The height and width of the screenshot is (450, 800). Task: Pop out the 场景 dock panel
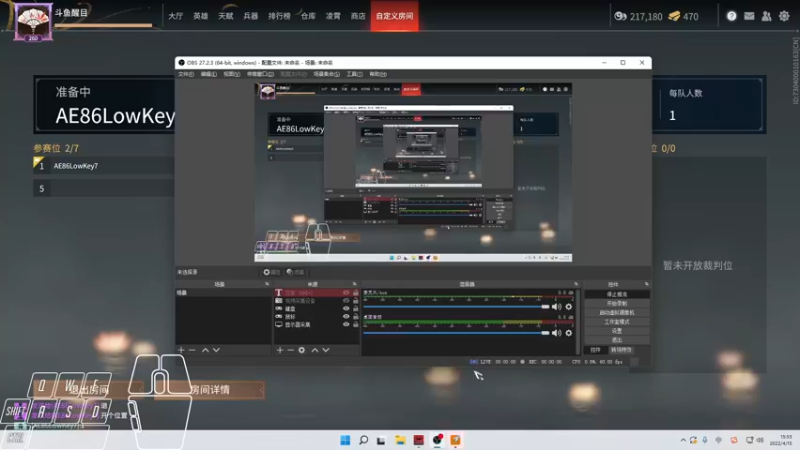coord(267,284)
